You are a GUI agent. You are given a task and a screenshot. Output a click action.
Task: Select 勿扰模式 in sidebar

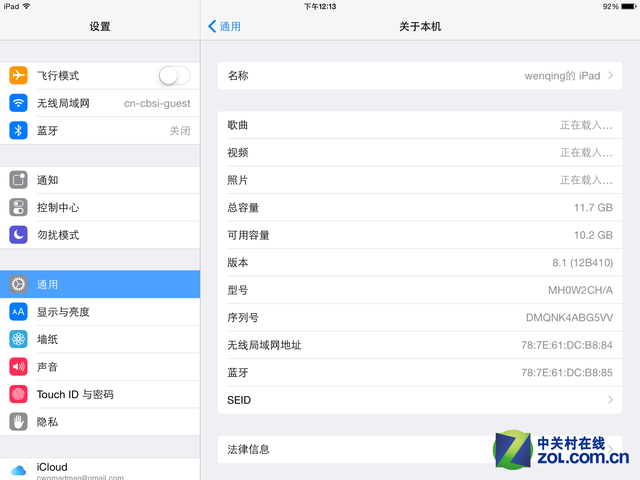[100, 235]
